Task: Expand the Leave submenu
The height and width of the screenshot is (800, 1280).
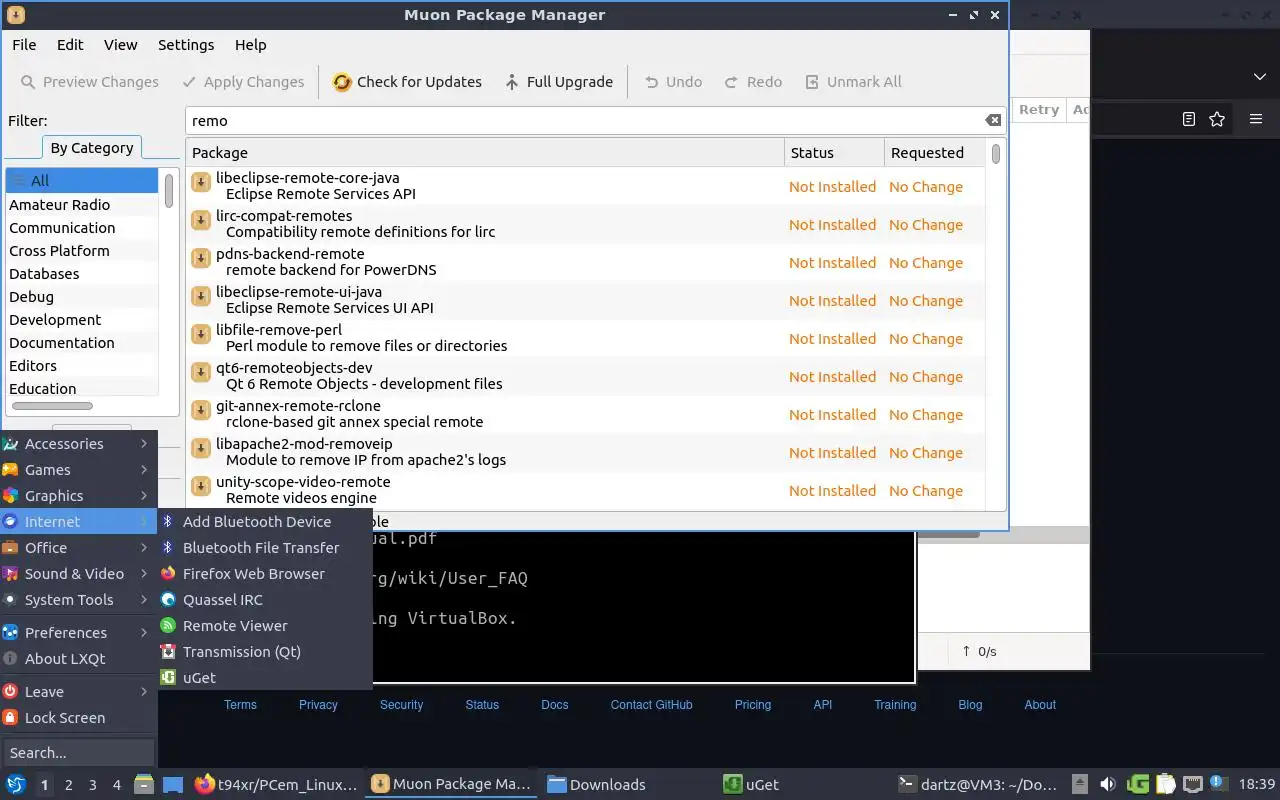Action: pyautogui.click(x=78, y=692)
